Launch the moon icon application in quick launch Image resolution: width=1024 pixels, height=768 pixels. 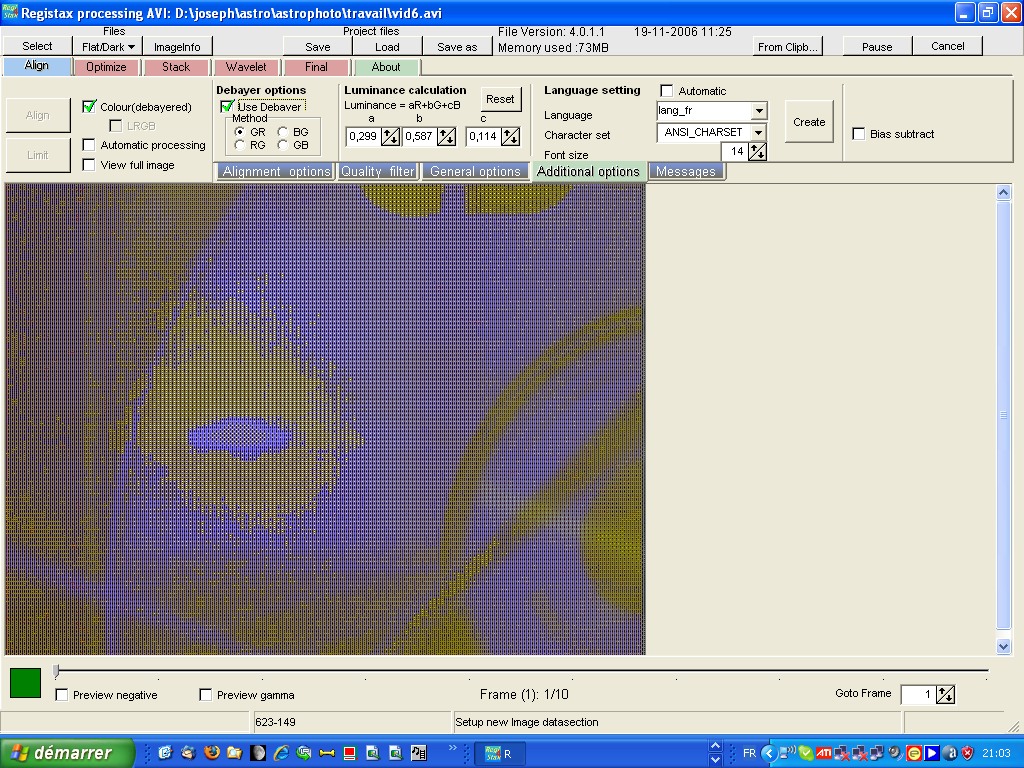click(x=258, y=753)
